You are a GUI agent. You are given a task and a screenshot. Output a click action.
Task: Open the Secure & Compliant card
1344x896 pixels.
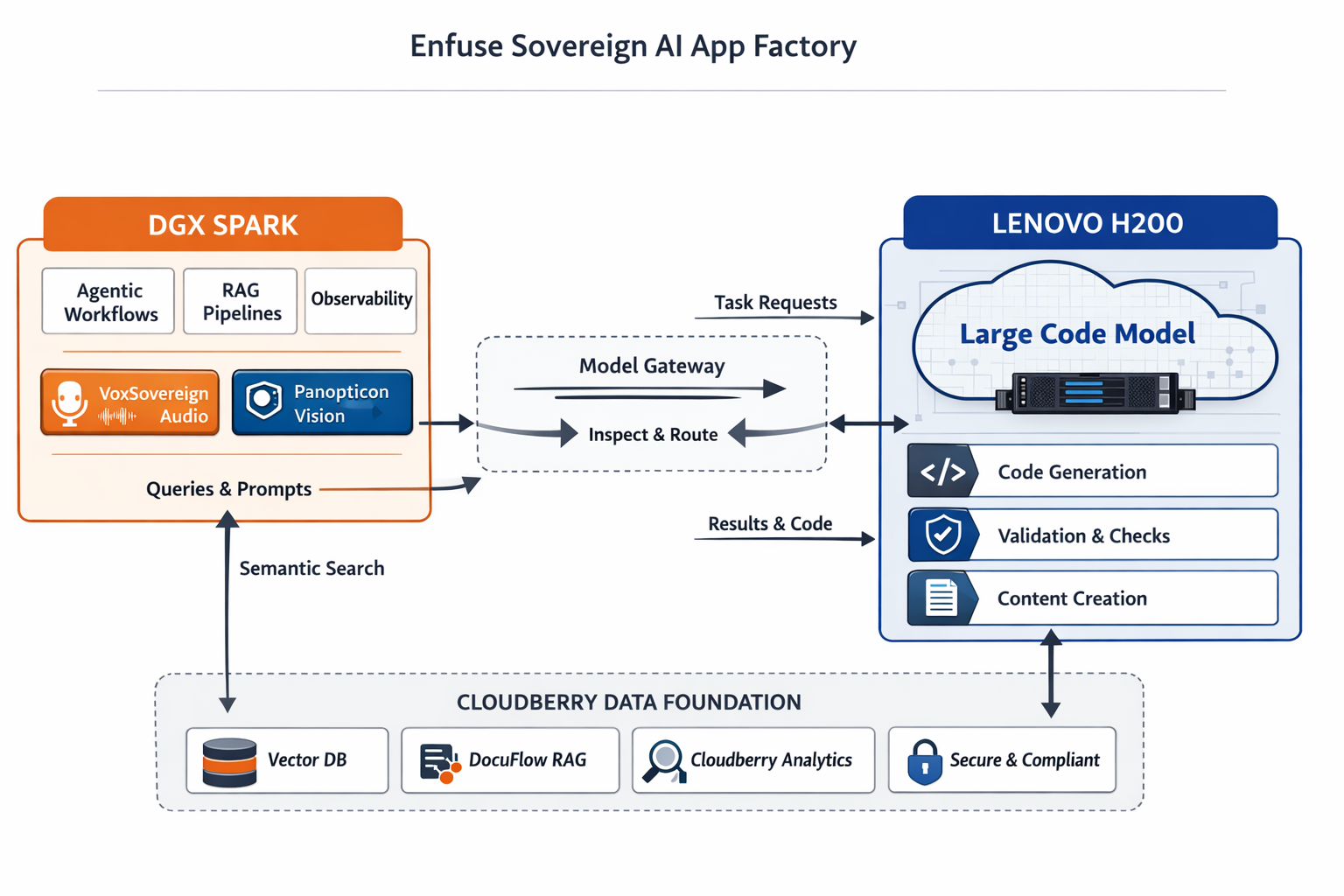click(1002, 760)
